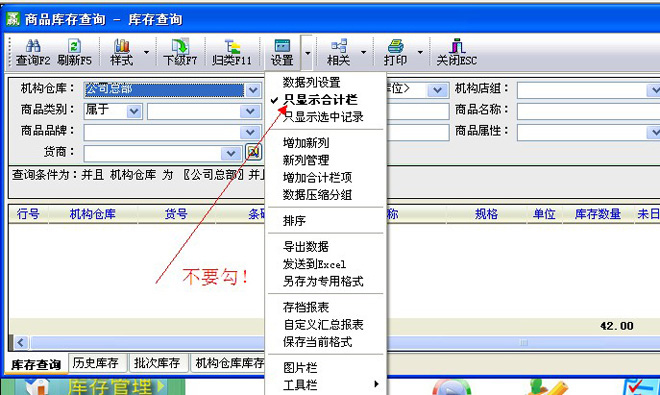Expand the 机构仓库 dropdown arrow
Image resolution: width=660 pixels, height=395 pixels.
[x=253, y=90]
